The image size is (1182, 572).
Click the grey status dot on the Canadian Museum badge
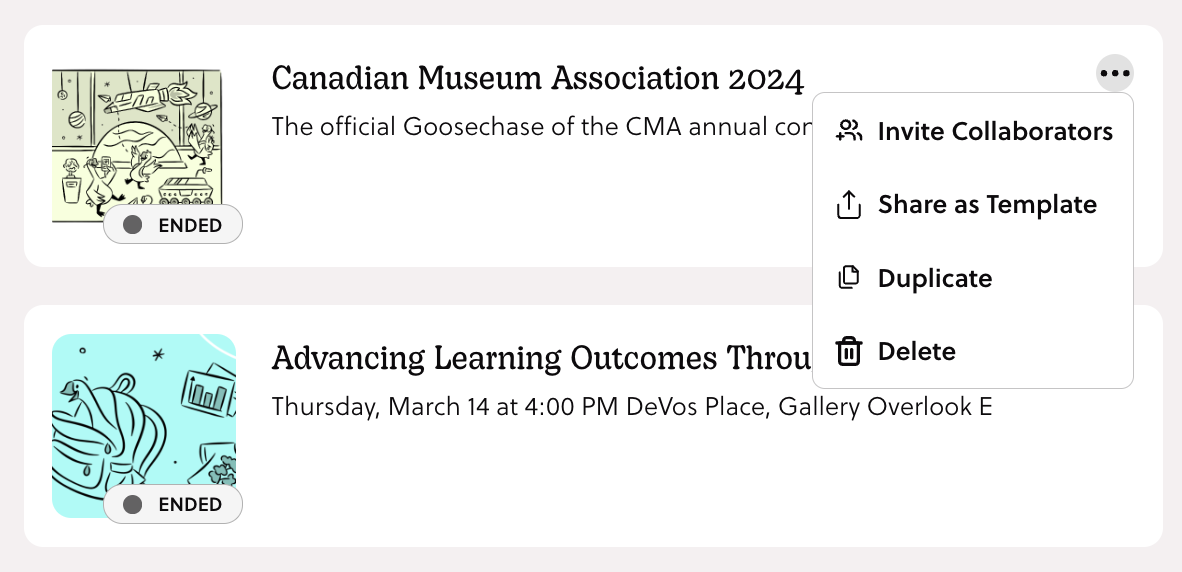click(132, 225)
